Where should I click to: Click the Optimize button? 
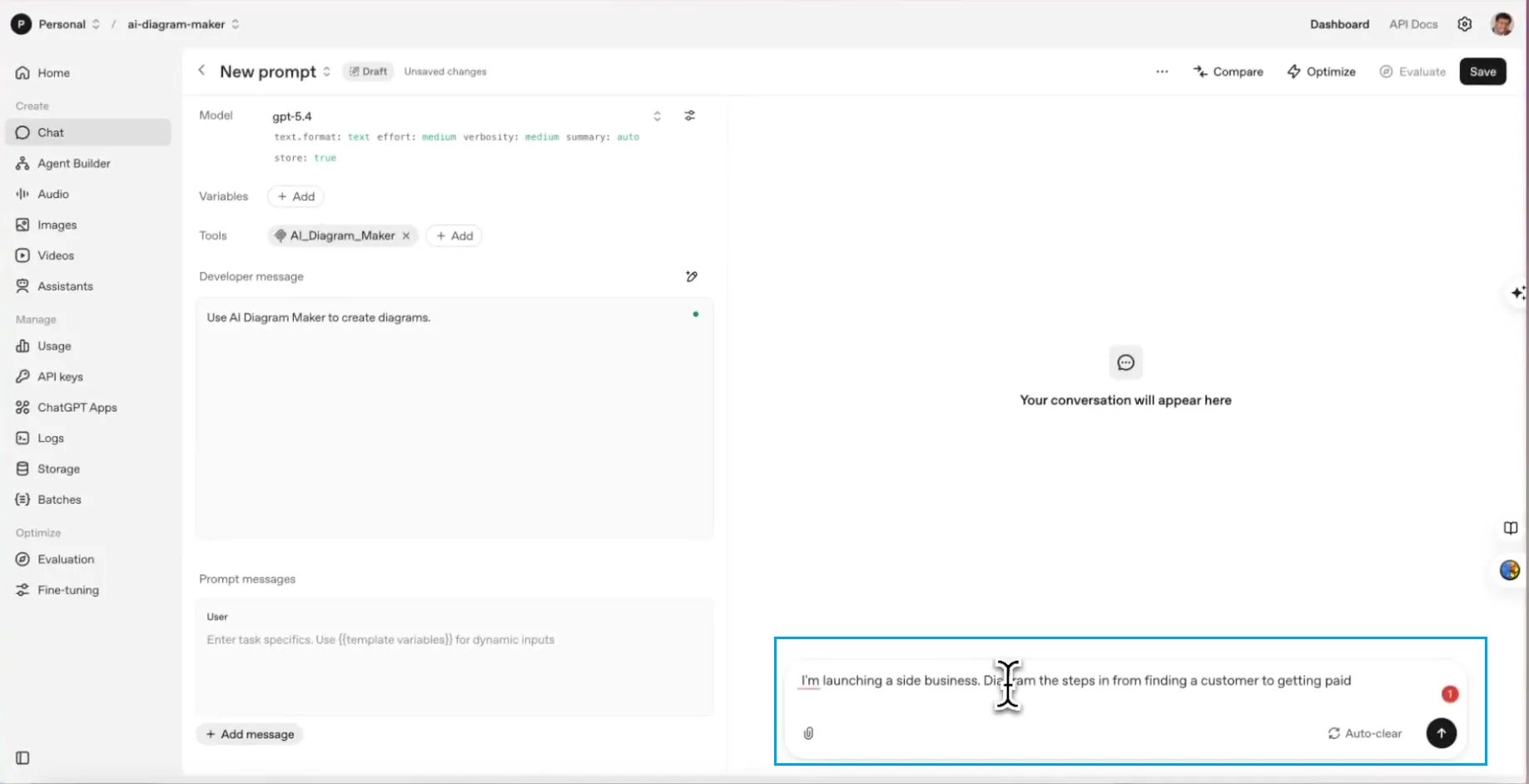pyautogui.click(x=1321, y=72)
